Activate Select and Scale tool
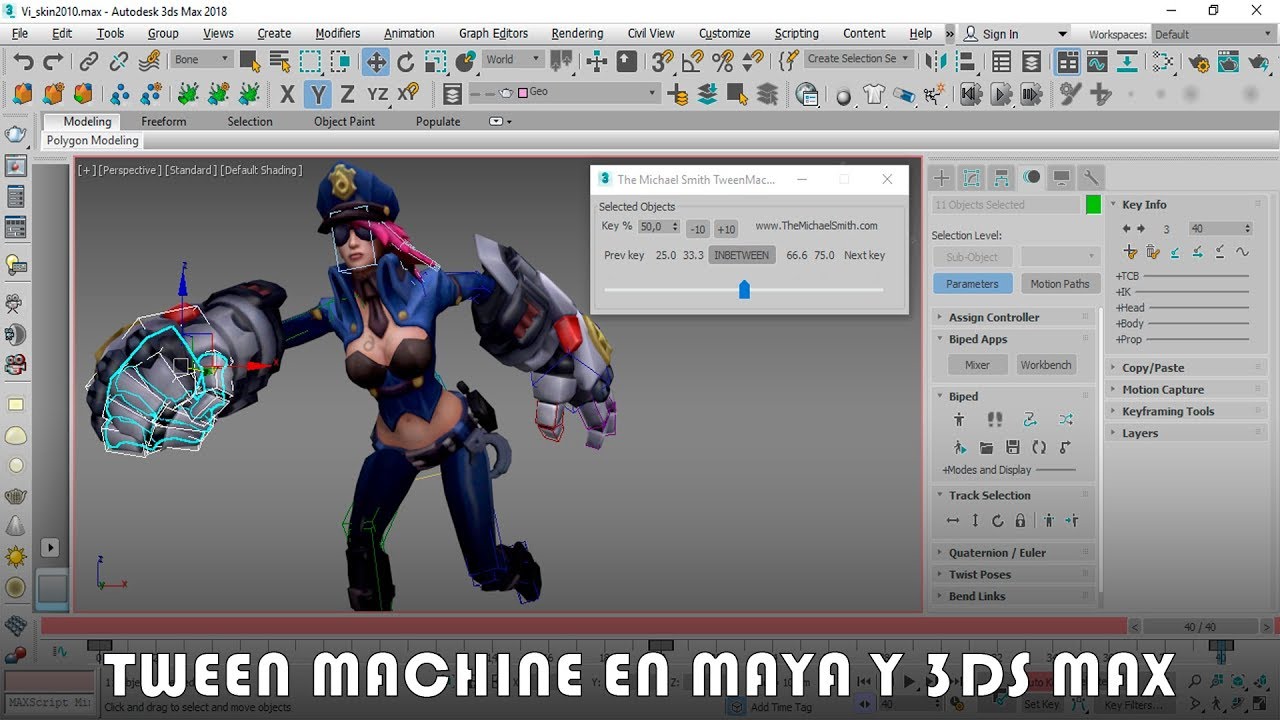Screen dimensions: 1280x720 click(436, 61)
